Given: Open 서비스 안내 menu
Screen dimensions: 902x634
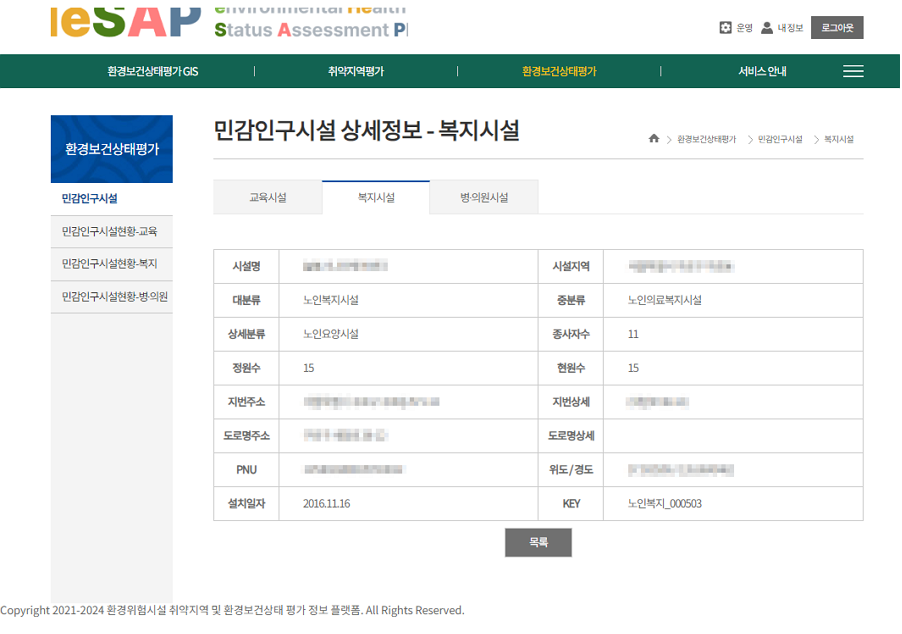Looking at the screenshot, I should point(762,71).
